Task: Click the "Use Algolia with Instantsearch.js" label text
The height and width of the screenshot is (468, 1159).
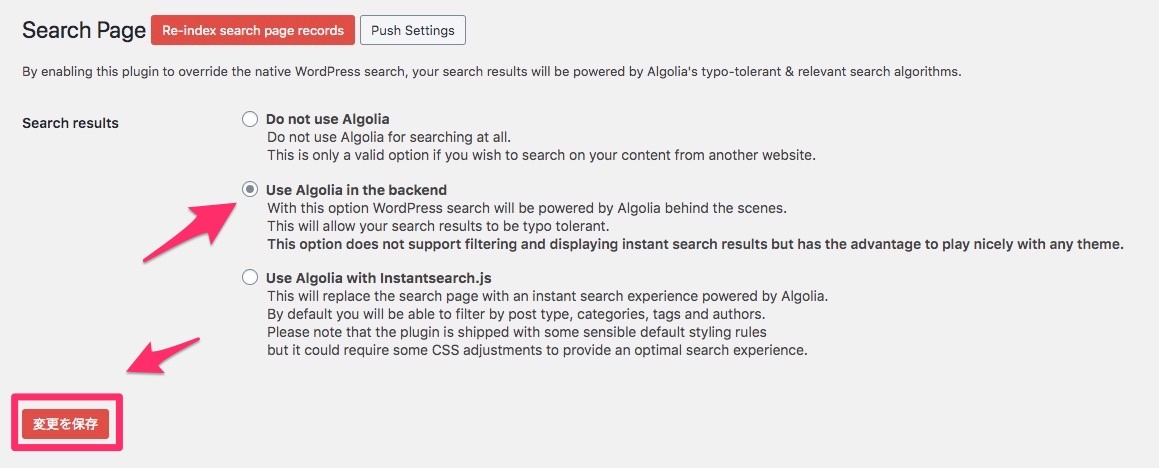Action: click(x=378, y=277)
